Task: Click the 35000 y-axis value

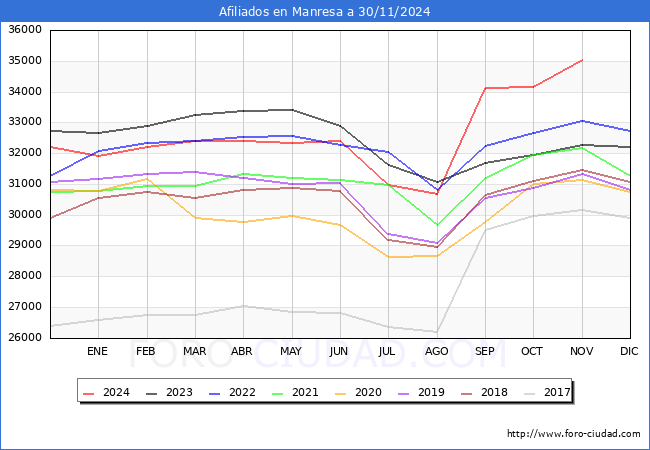Action: click(x=25, y=60)
